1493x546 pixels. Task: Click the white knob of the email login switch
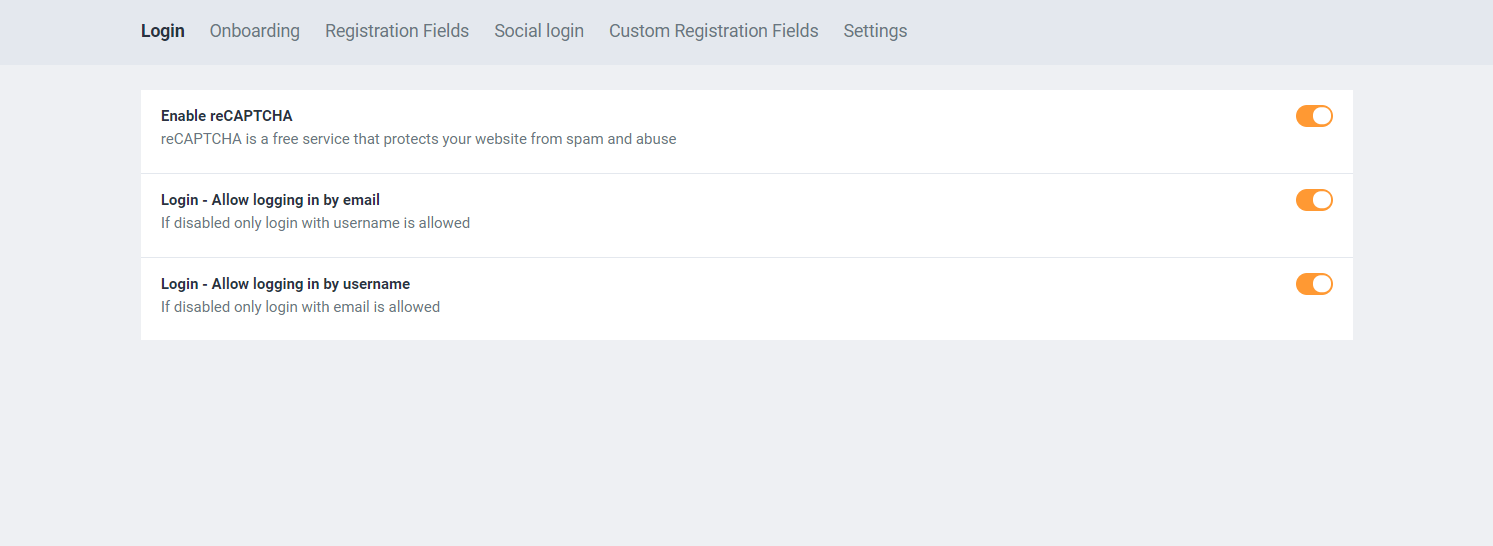tap(1322, 200)
